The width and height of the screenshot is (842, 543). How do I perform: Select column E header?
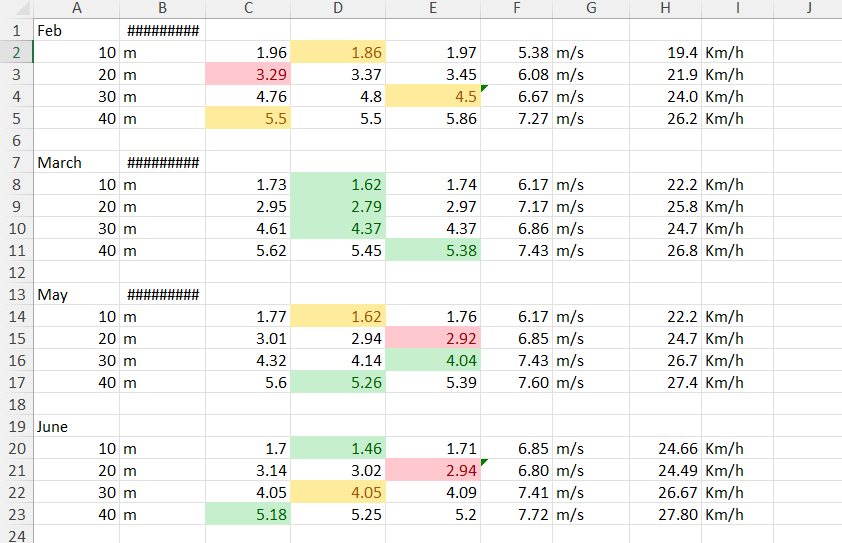433,8
